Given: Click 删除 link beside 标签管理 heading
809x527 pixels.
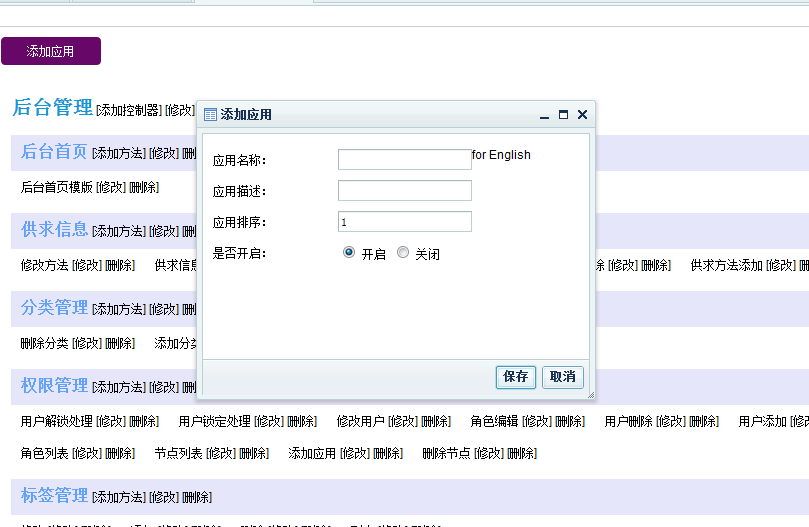Looking at the screenshot, I should 197,497.
